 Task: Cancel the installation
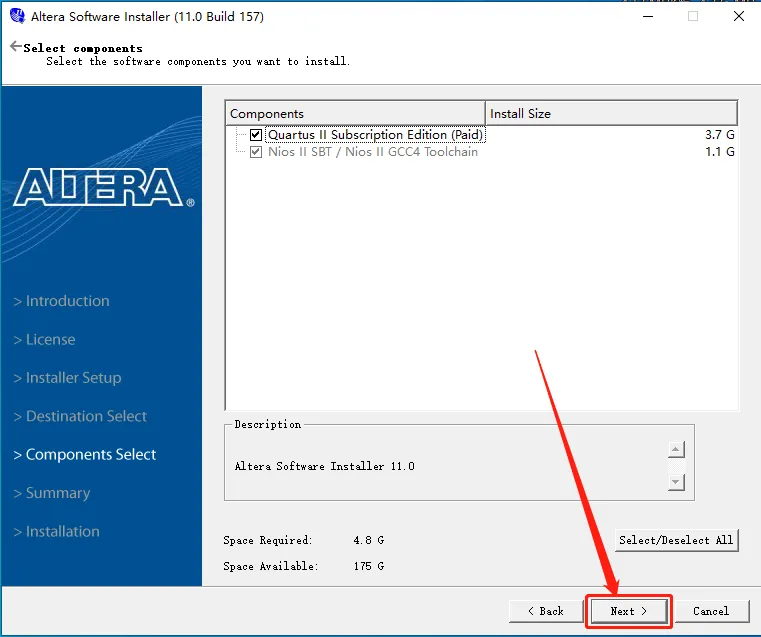click(x=711, y=611)
